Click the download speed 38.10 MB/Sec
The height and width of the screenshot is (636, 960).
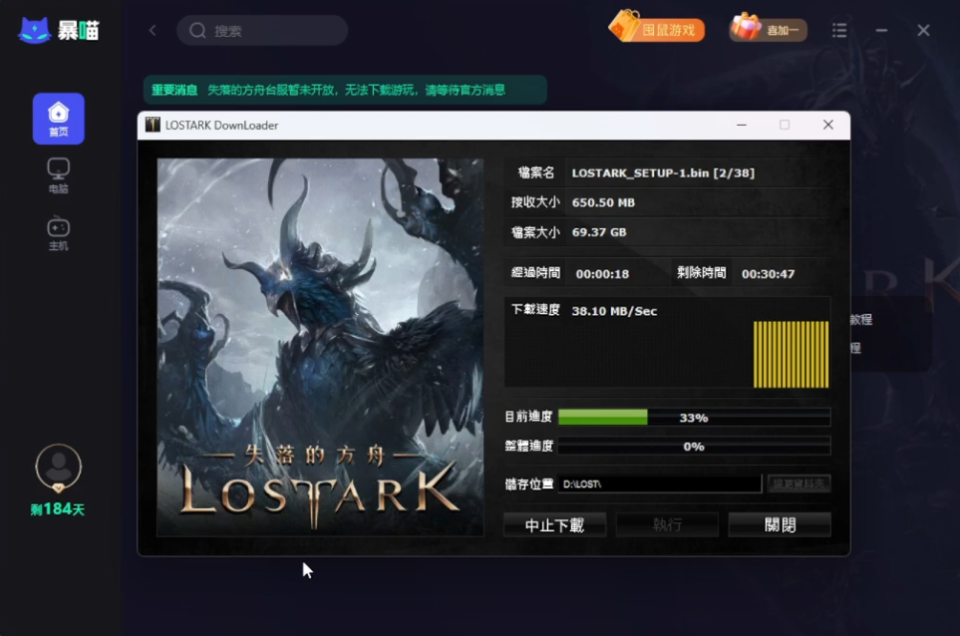pos(614,311)
